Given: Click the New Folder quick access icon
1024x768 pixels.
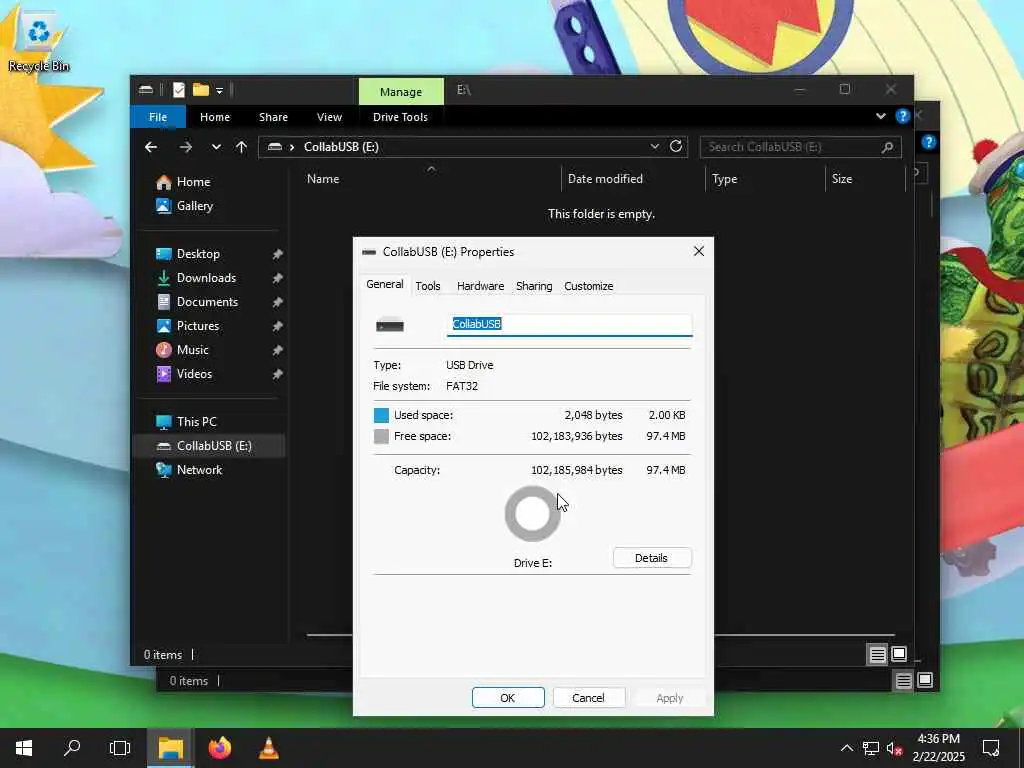Looking at the screenshot, I should pos(200,90).
